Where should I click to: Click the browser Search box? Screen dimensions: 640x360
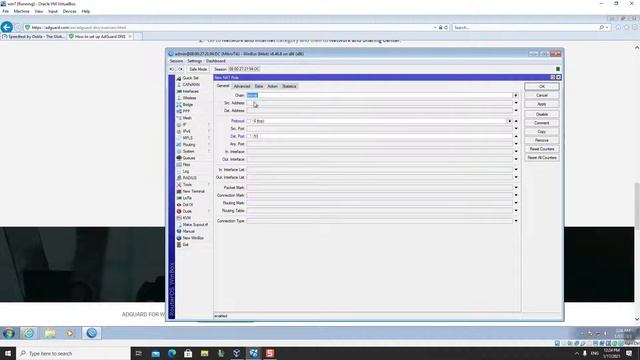tap(526, 27)
